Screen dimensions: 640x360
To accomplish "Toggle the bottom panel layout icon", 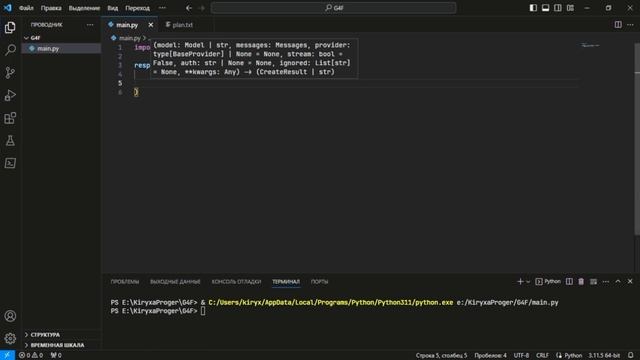I will 545,8.
